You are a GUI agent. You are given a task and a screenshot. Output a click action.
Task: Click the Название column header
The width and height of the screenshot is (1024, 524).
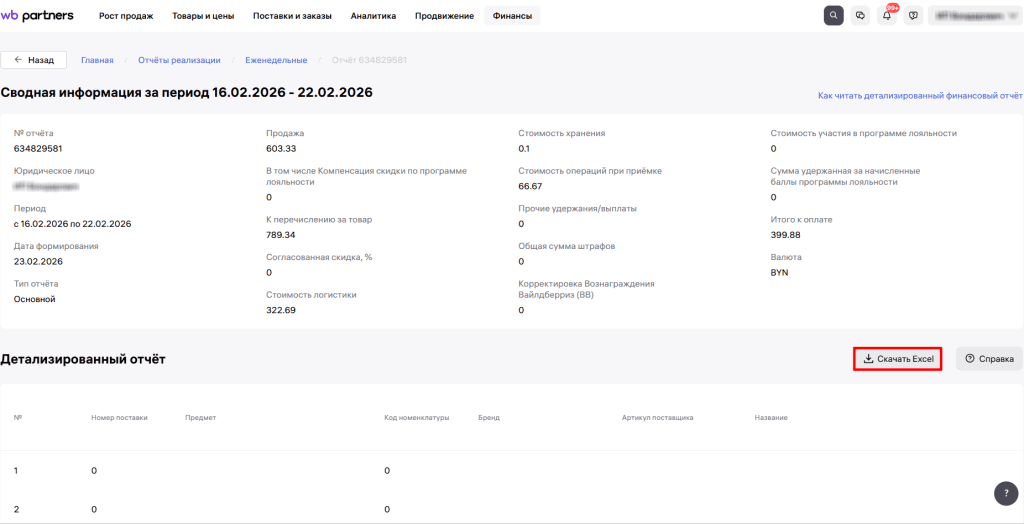coord(771,418)
